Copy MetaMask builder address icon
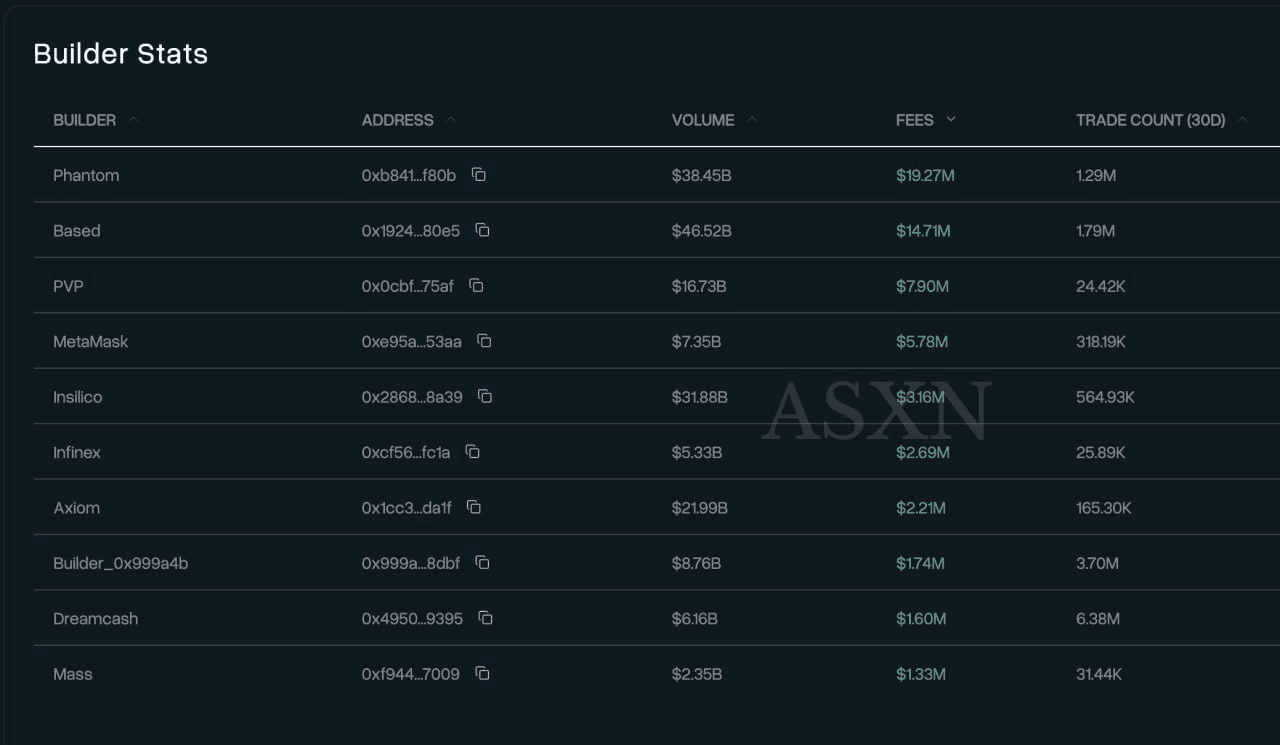This screenshot has width=1280, height=745. (485, 342)
